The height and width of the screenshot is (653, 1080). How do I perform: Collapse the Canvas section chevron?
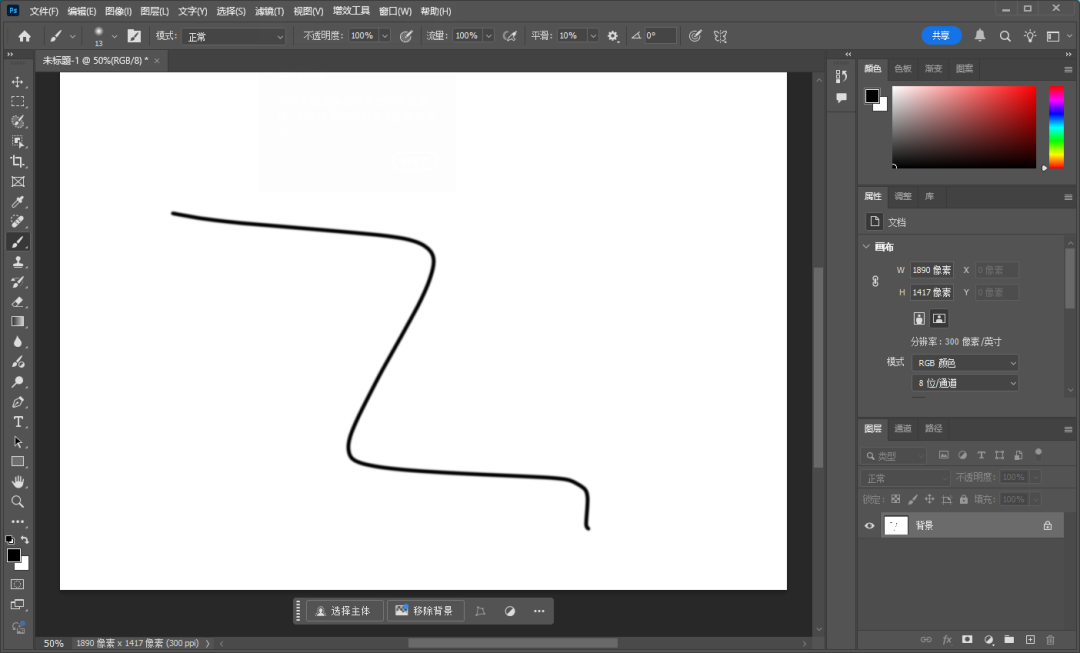click(x=866, y=247)
